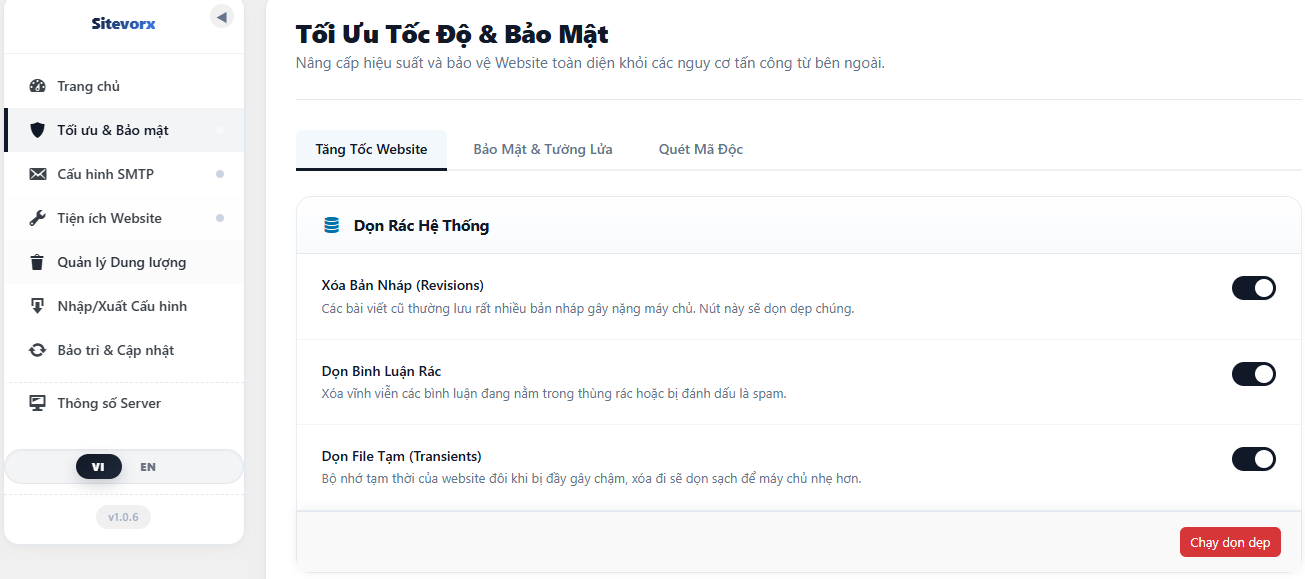
Task: Click the refresh icon for Bảo trì & Cập nhật
Action: click(x=38, y=350)
